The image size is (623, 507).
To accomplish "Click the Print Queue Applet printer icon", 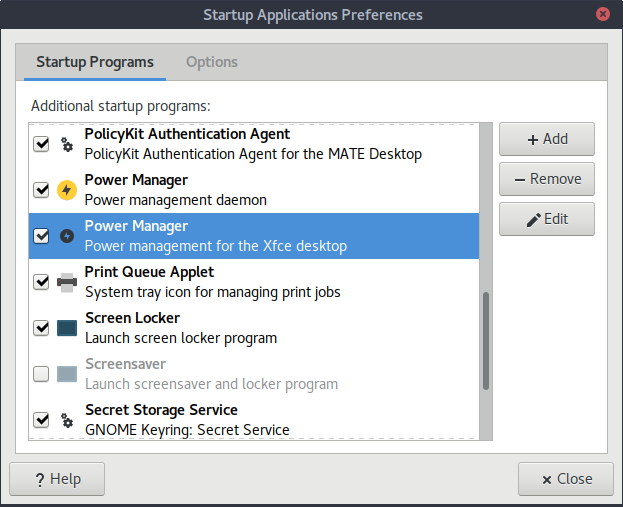I will 67,282.
